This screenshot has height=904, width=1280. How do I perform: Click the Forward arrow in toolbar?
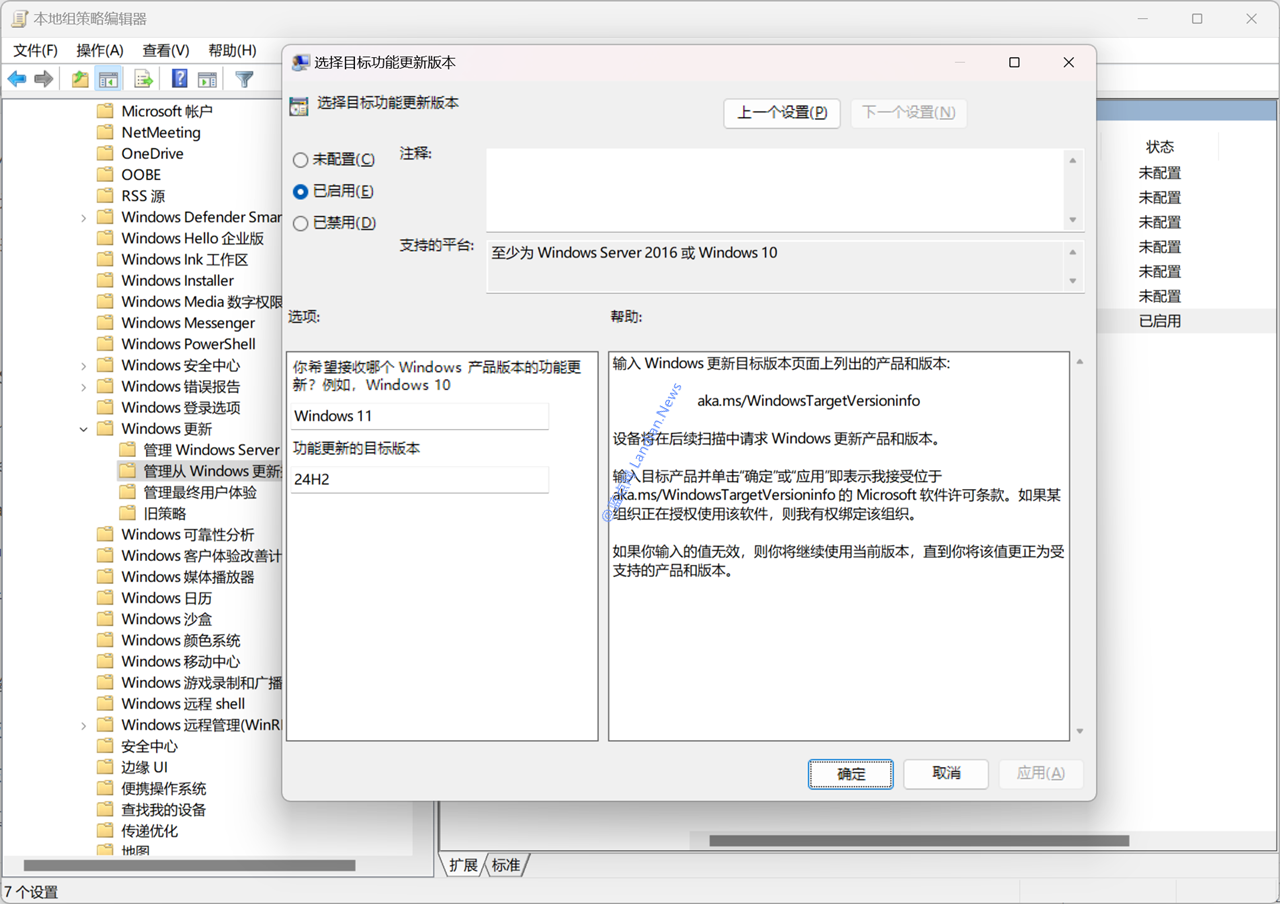click(43, 79)
